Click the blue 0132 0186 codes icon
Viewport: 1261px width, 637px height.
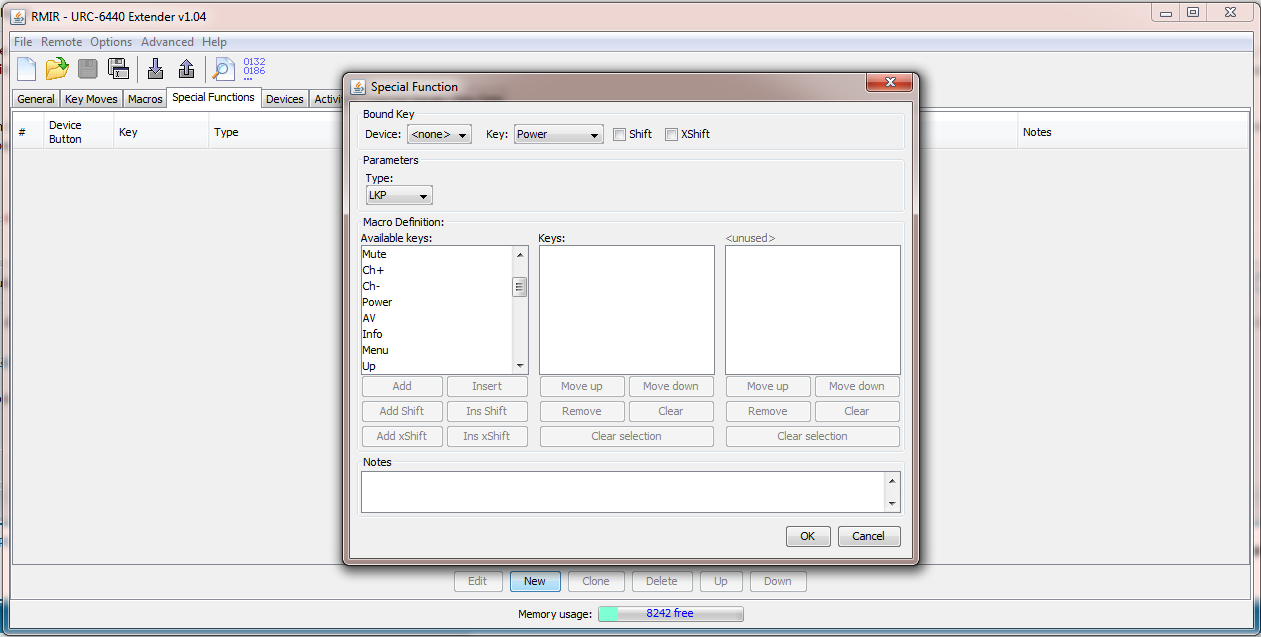[254, 68]
